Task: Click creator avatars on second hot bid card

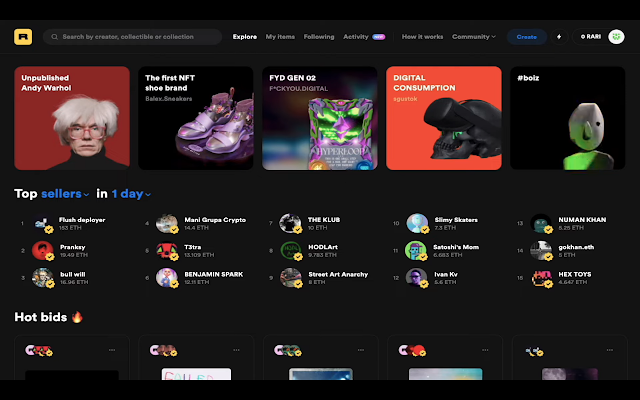Action: [163, 350]
